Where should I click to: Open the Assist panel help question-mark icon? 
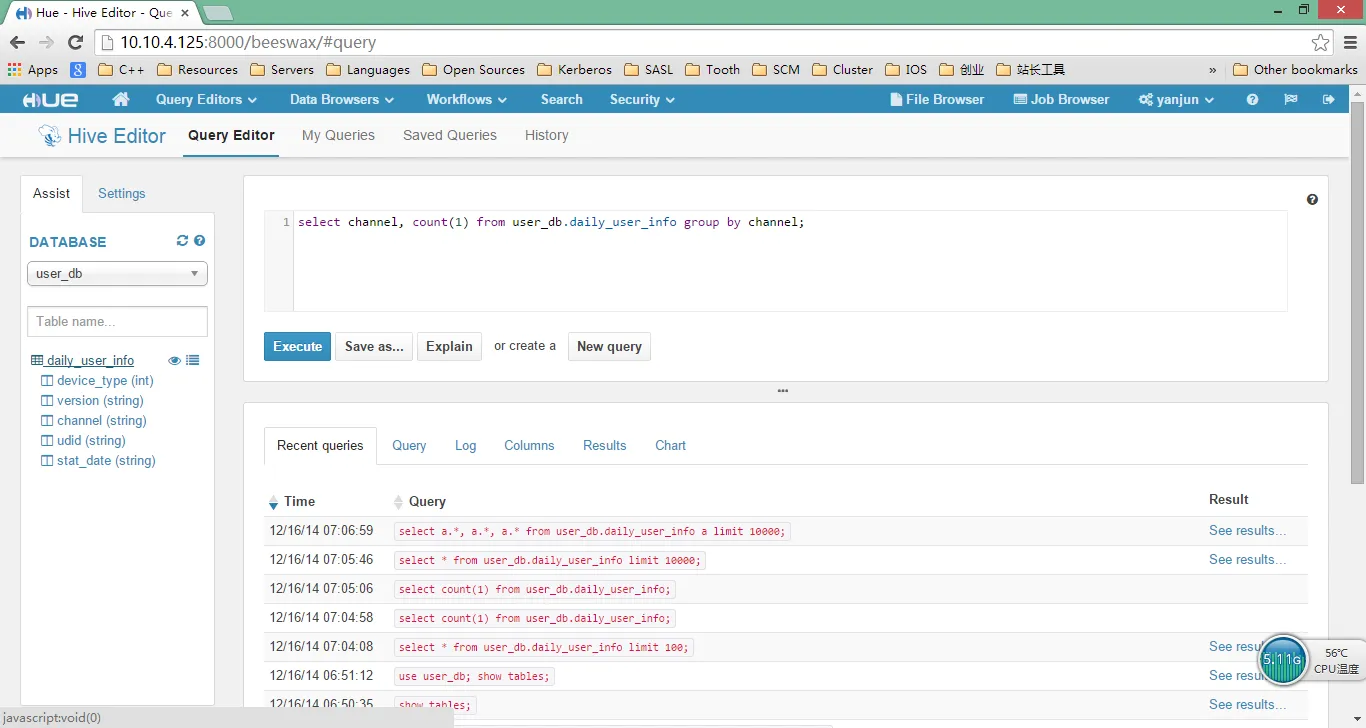coord(200,241)
